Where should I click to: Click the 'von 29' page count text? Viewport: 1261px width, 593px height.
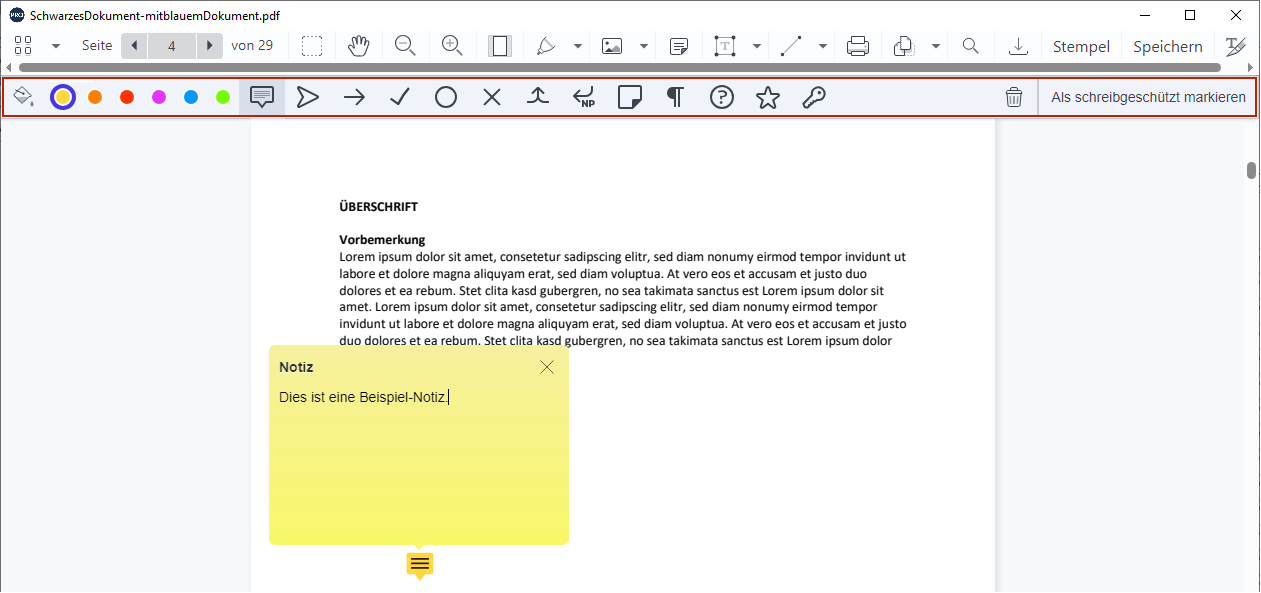252,46
